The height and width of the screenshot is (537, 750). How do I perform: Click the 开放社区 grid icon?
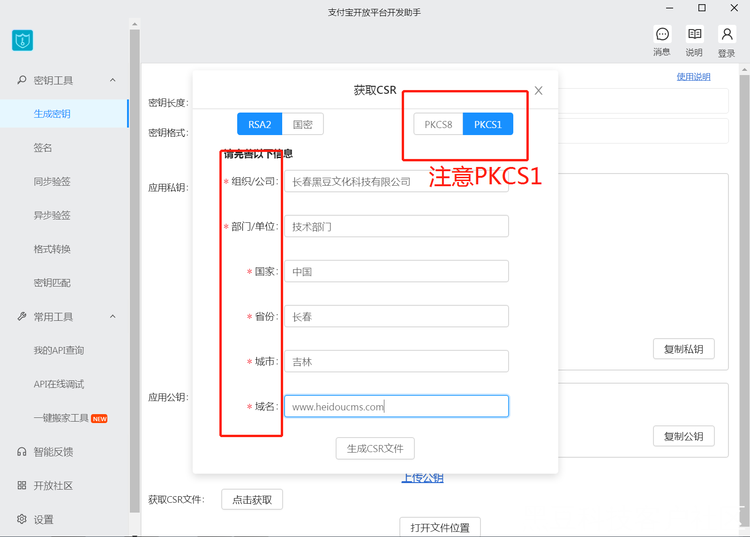[22, 485]
